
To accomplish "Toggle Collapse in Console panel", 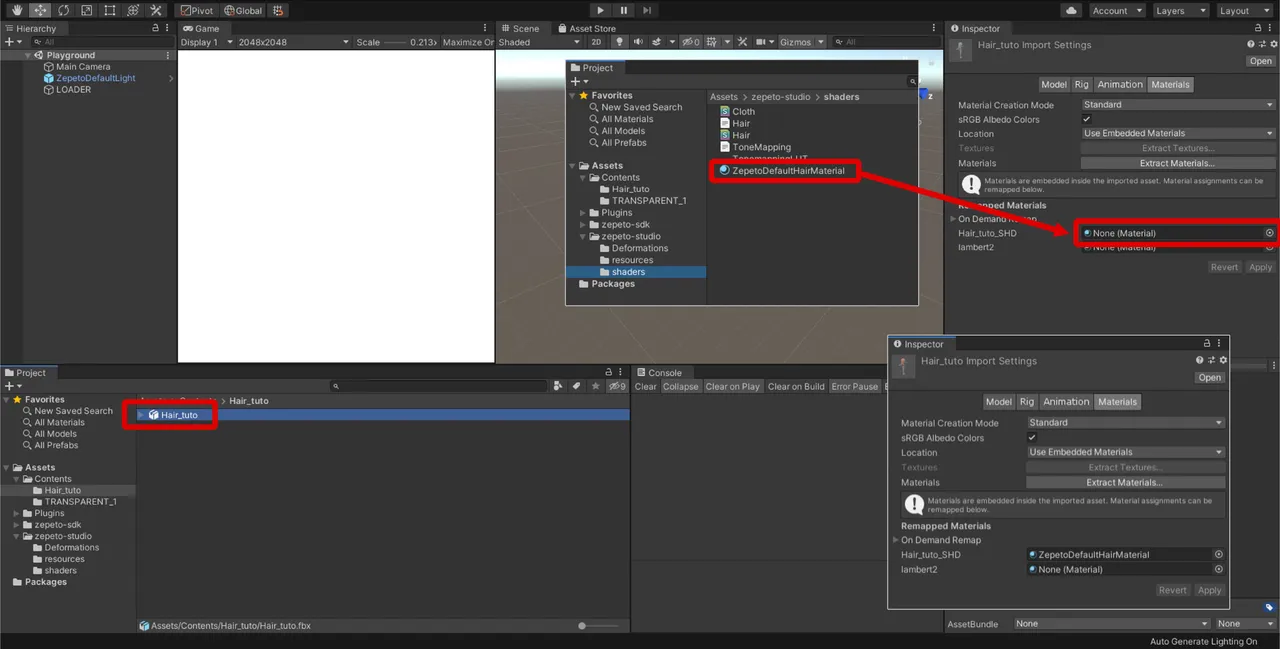I will (680, 387).
